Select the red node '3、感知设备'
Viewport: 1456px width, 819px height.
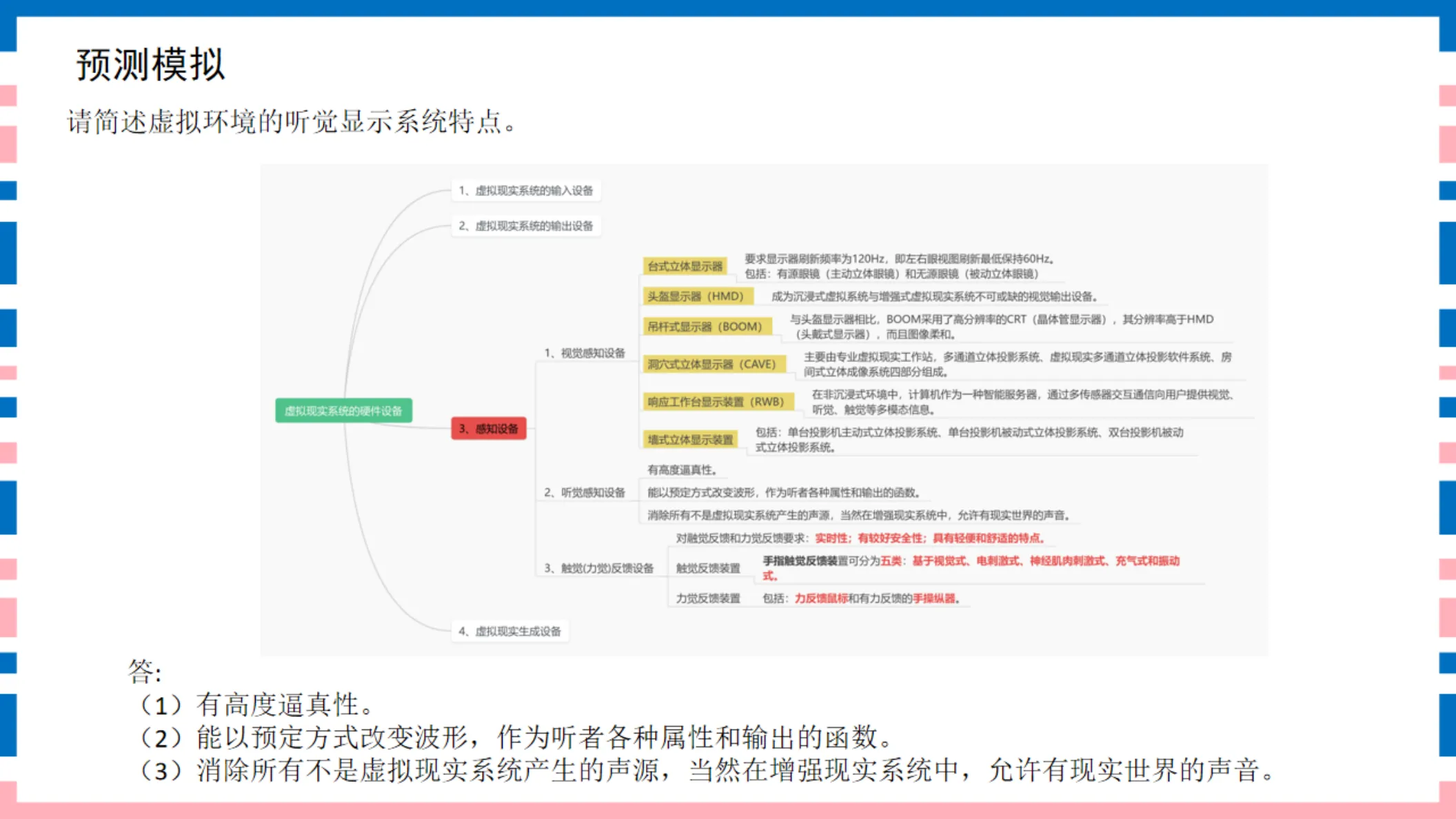pos(489,429)
